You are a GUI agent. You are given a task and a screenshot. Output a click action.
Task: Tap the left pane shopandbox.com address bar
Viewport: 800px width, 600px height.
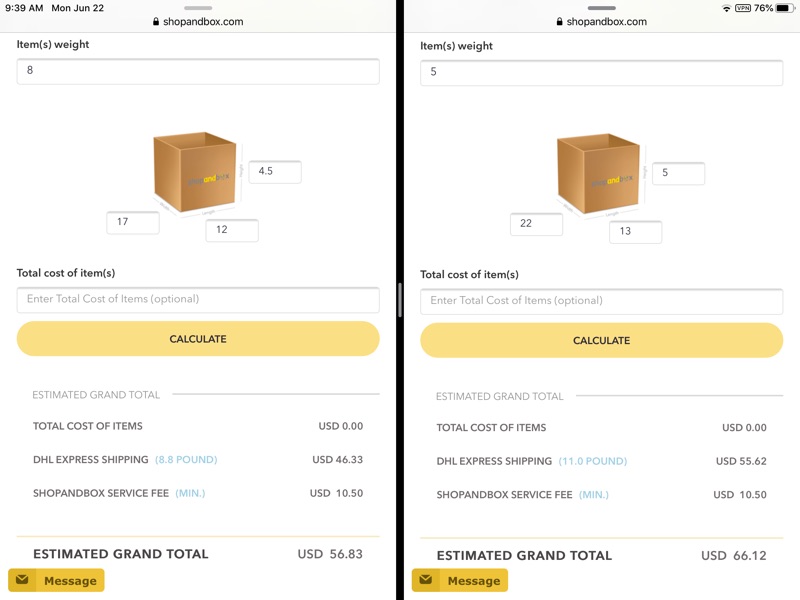(x=198, y=21)
